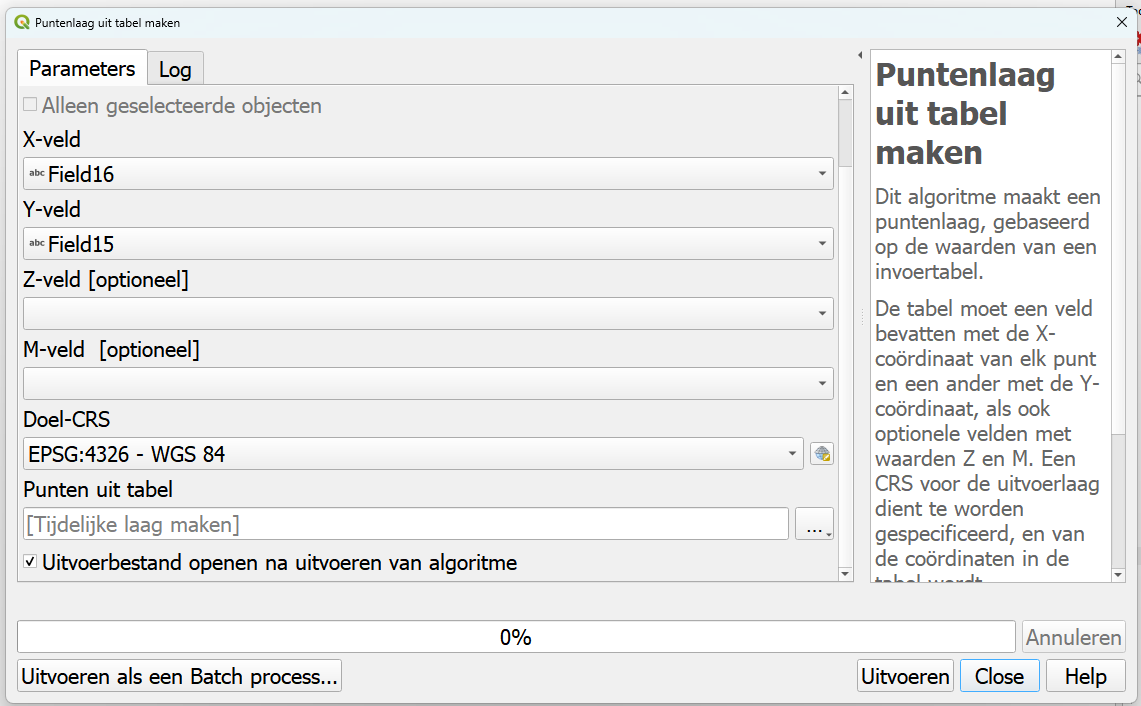Open the Y-veld dropdown showing Field15
The width and height of the screenshot is (1141, 706).
point(428,243)
